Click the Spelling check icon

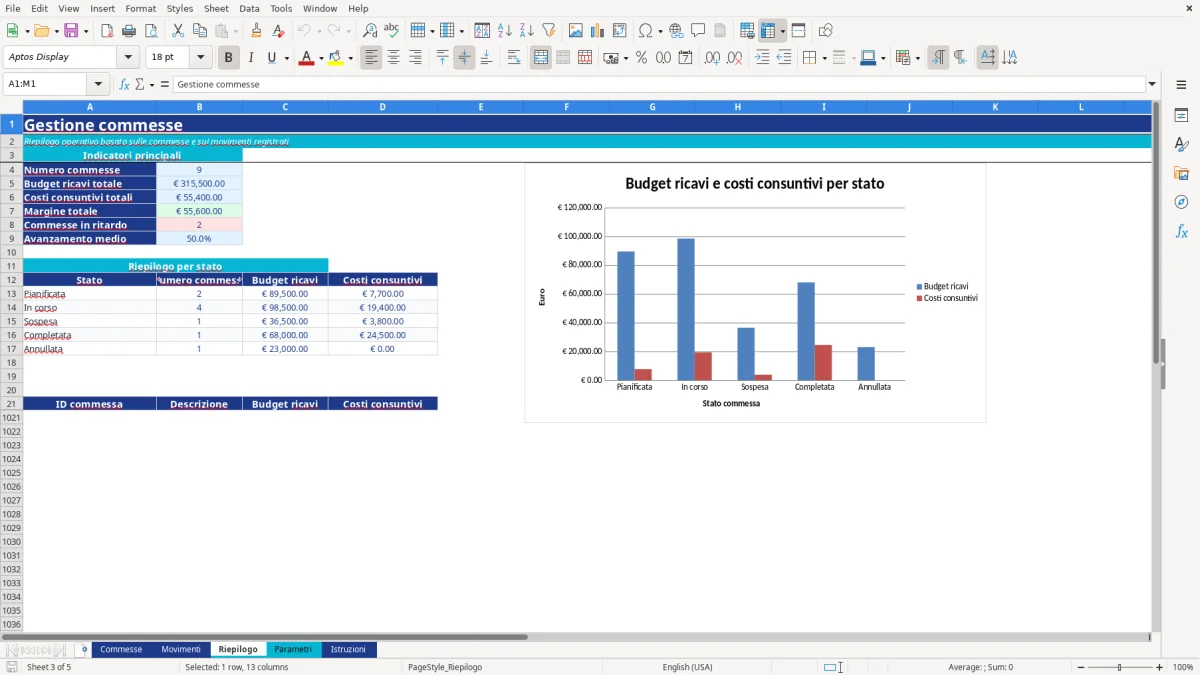point(392,31)
